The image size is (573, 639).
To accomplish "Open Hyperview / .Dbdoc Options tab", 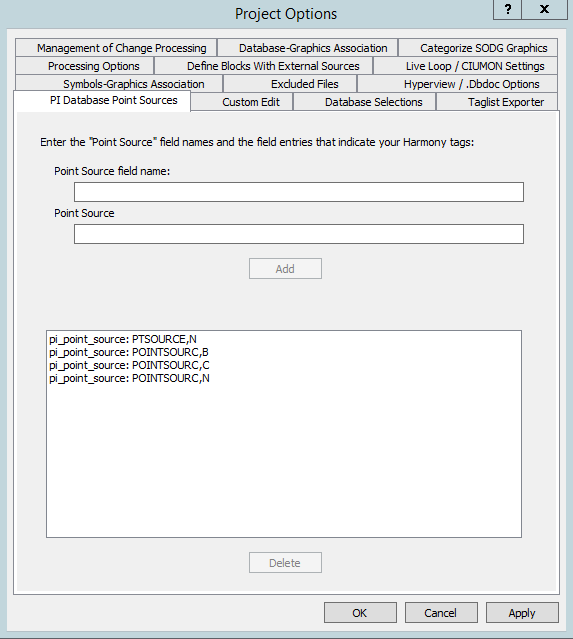I will 458,84.
